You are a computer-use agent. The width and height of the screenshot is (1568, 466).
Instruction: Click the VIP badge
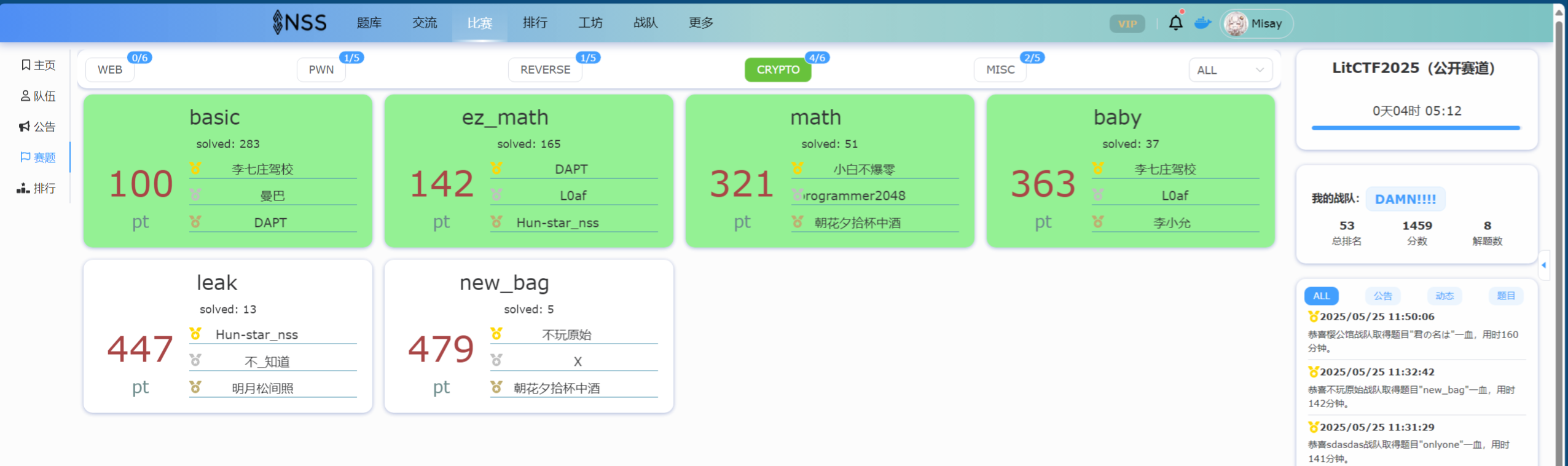coord(1127,24)
